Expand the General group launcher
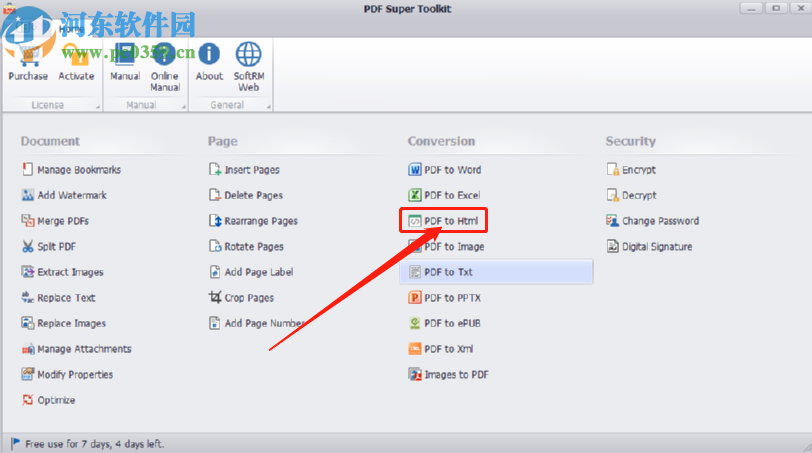The width and height of the screenshot is (812, 453). point(268,107)
